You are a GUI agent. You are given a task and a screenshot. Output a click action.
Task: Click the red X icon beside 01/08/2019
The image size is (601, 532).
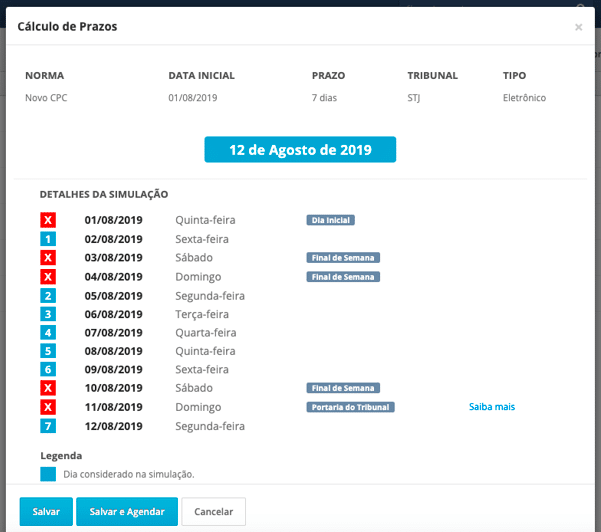[48, 220]
